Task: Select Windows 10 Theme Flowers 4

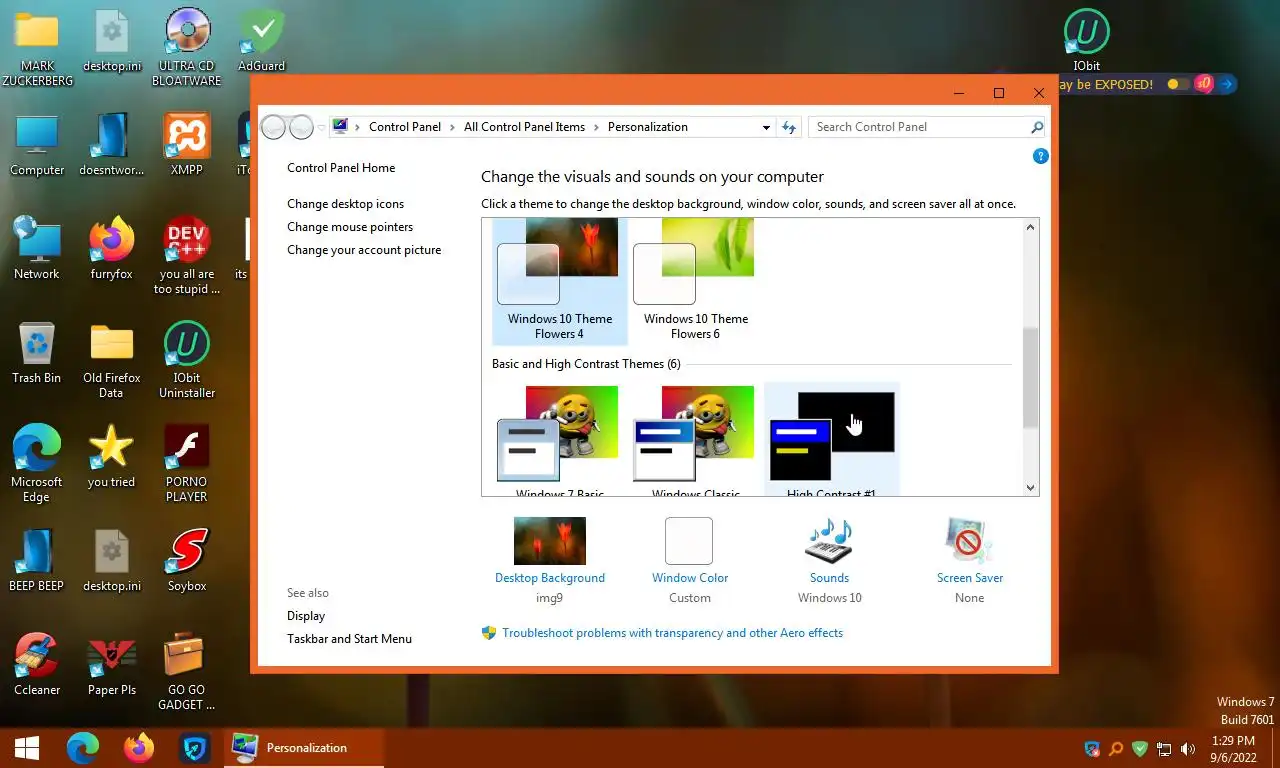Action: pyautogui.click(x=560, y=281)
